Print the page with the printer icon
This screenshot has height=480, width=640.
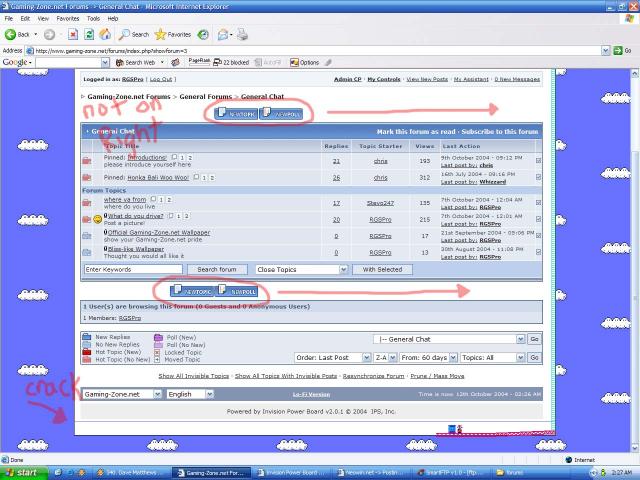click(x=242, y=35)
